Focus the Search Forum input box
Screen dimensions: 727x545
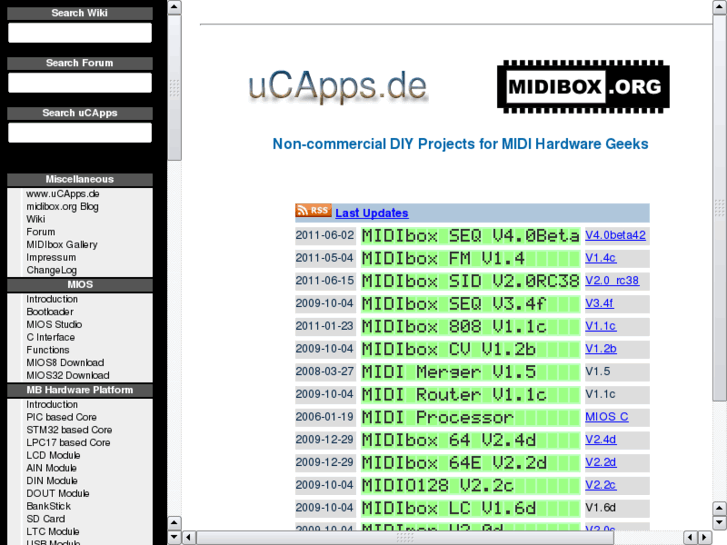pyautogui.click(x=80, y=83)
